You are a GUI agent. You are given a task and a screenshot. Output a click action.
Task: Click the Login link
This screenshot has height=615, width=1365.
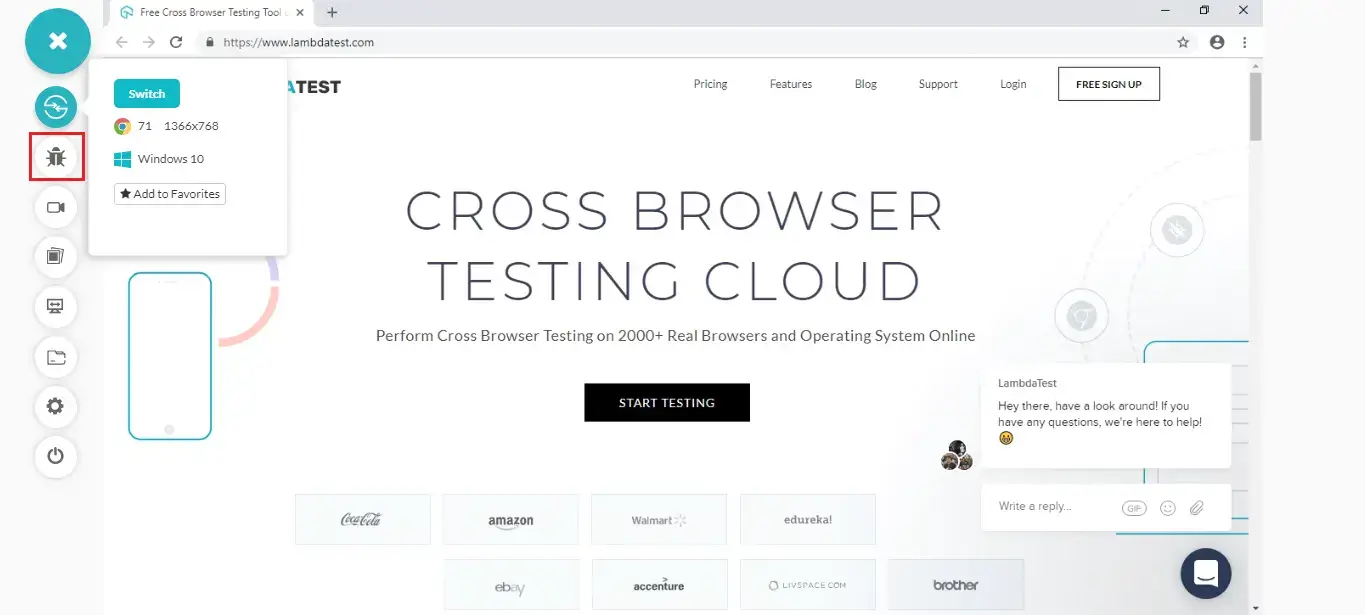[x=1013, y=84]
